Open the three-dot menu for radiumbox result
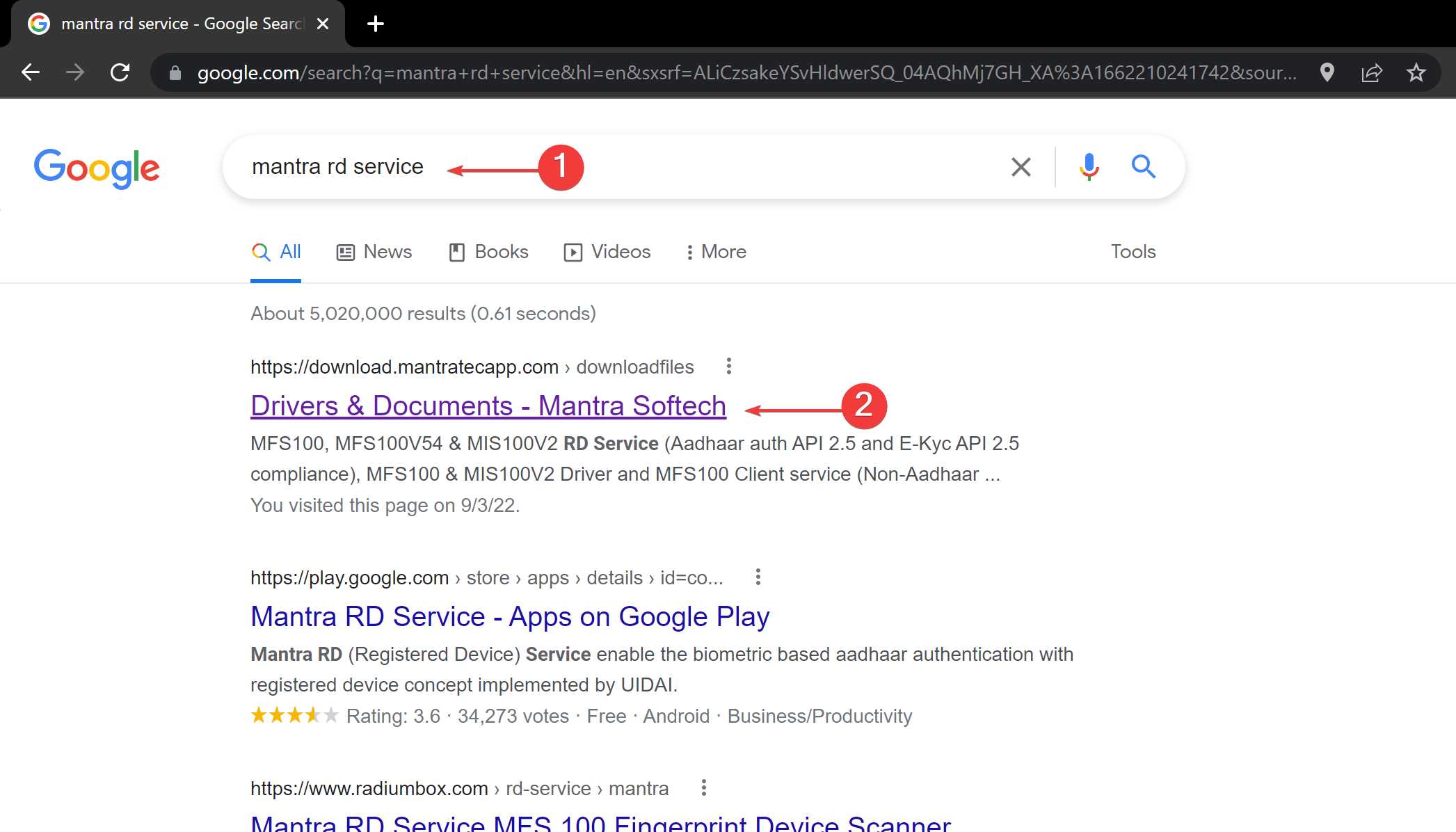The height and width of the screenshot is (832, 1456). [704, 788]
